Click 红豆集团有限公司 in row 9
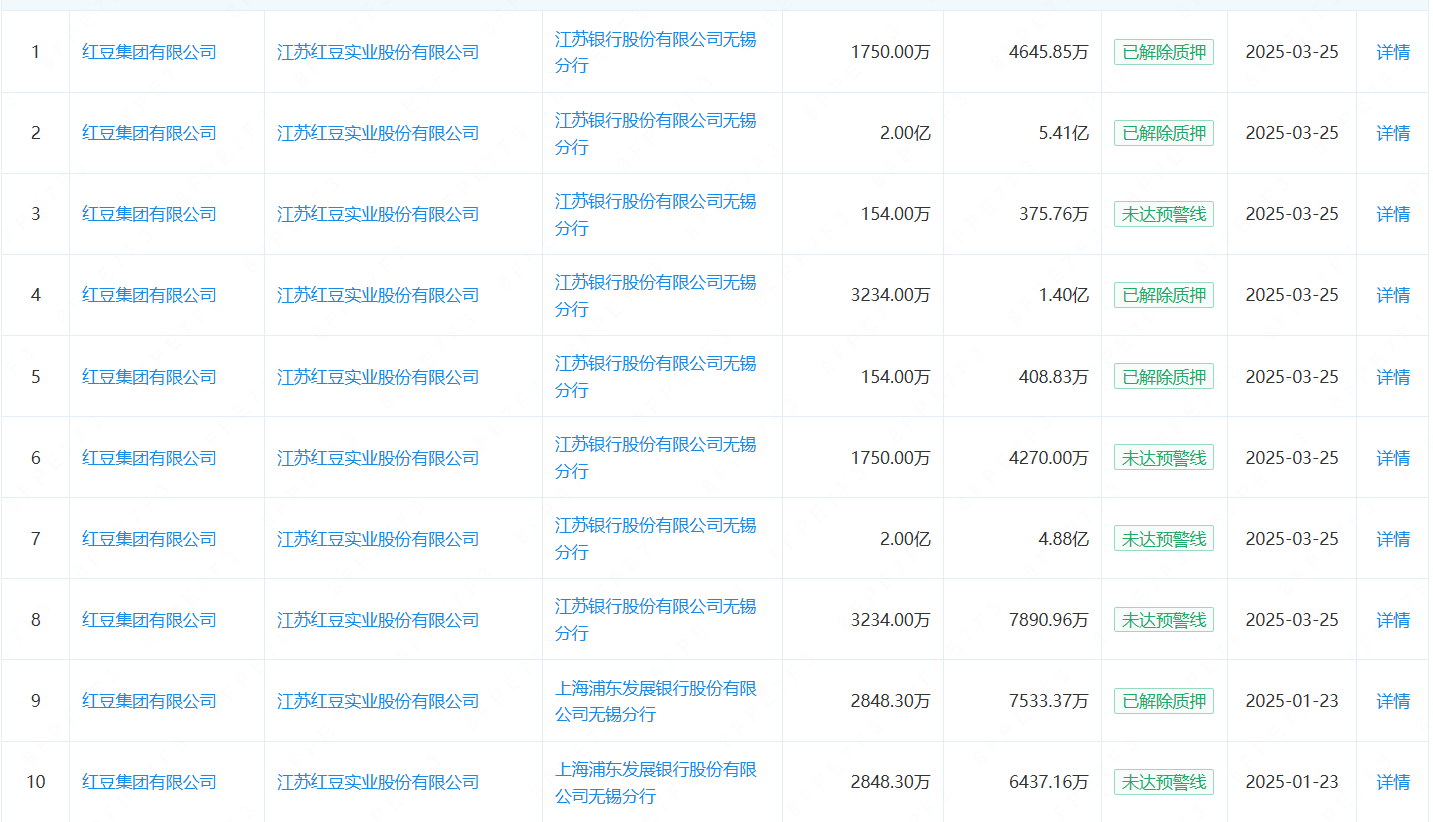Image resolution: width=1433 pixels, height=822 pixels. (149, 701)
